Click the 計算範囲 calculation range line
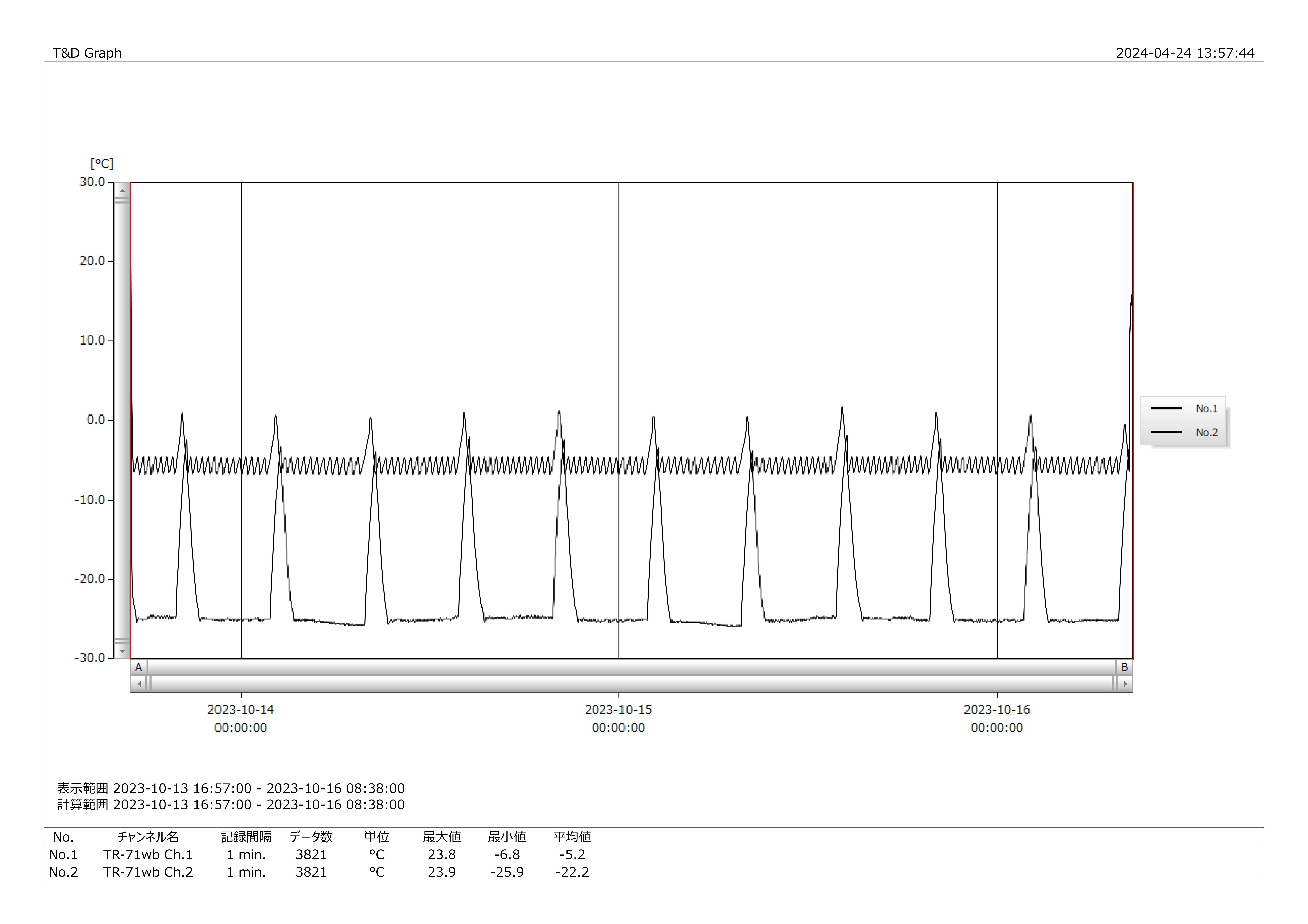 coord(231,804)
